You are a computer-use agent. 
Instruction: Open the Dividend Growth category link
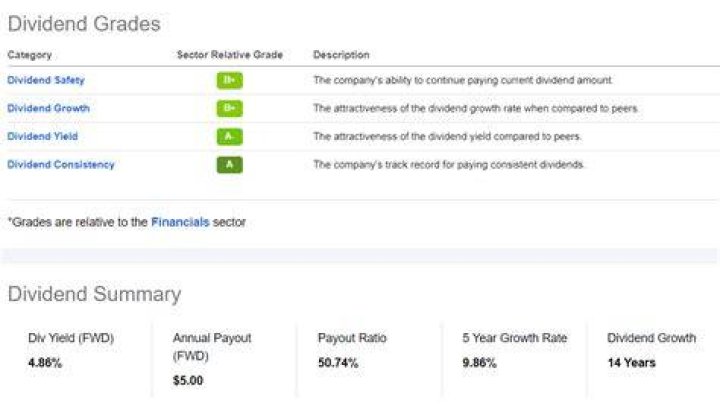pos(49,108)
